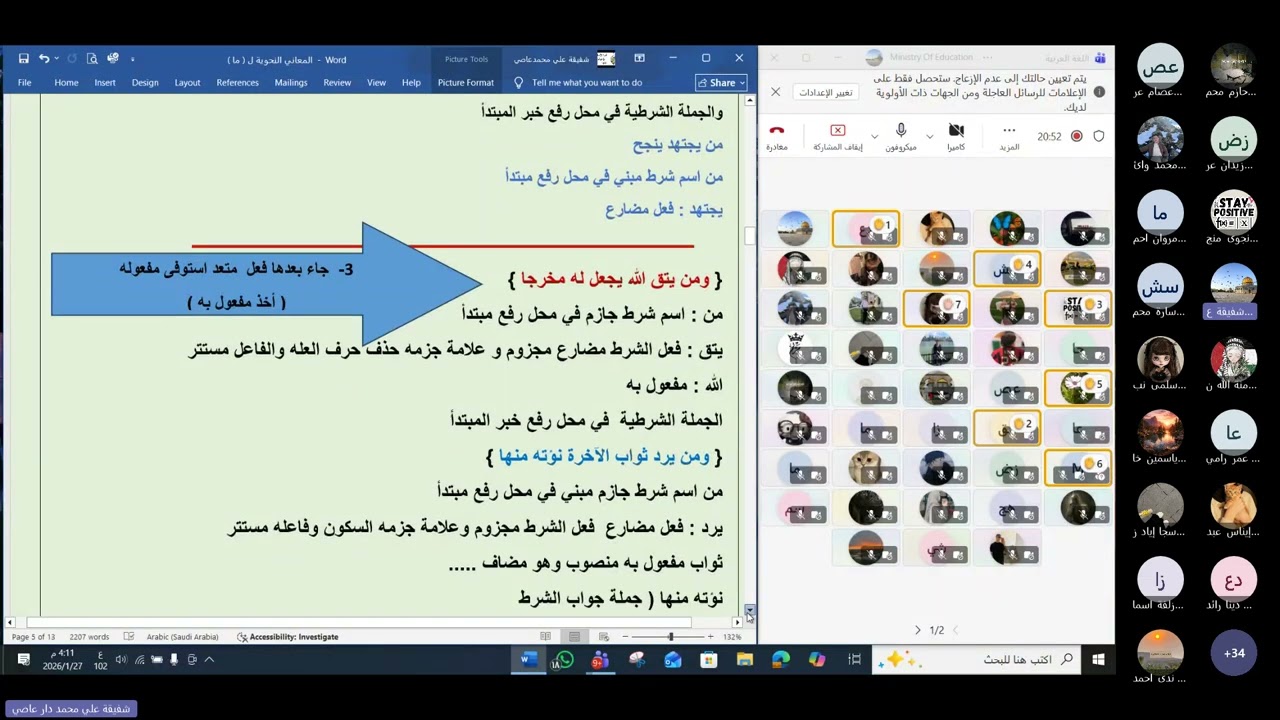1280x720 pixels.
Task: Select participant tile with raised hand 7
Action: [936, 309]
